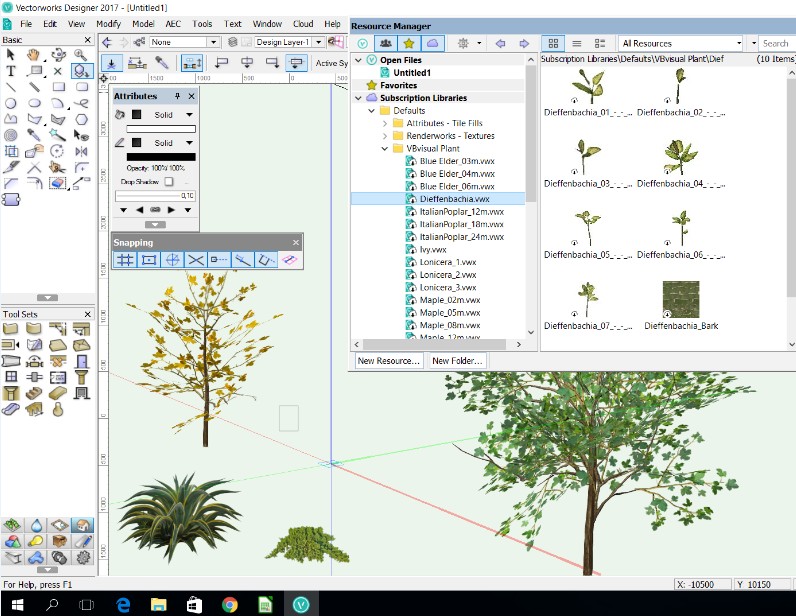Open the Door tool in Tool Sets

coord(82,361)
